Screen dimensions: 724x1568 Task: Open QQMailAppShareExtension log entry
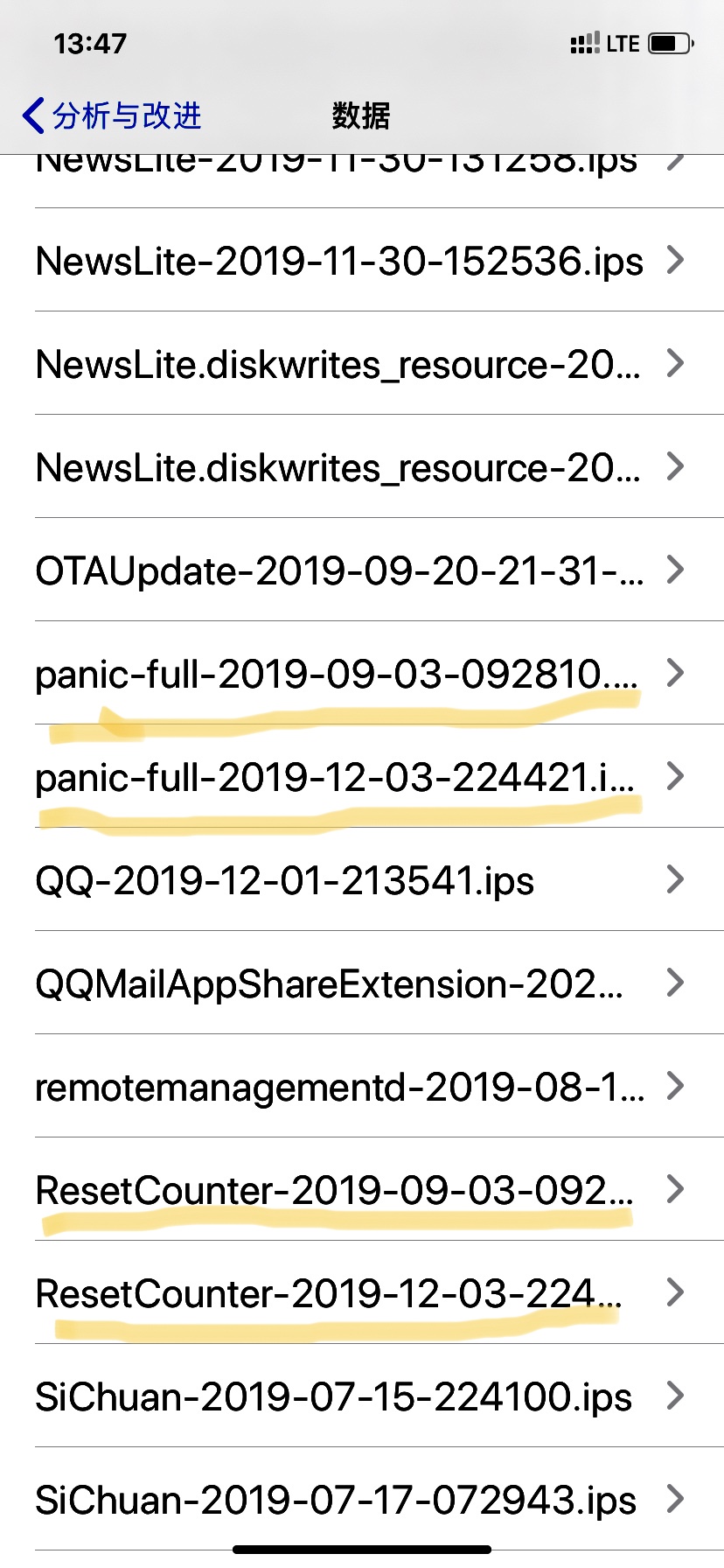point(329,983)
